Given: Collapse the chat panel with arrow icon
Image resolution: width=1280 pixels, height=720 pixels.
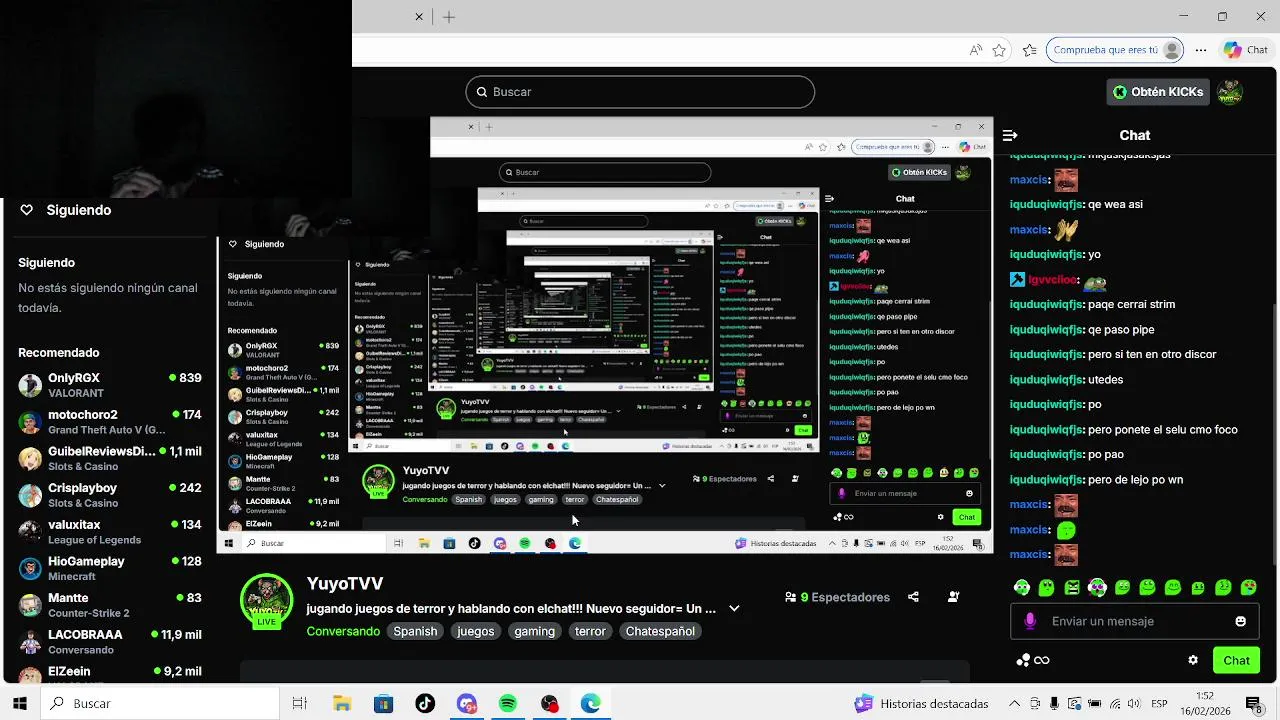Looking at the screenshot, I should pos(1010,135).
